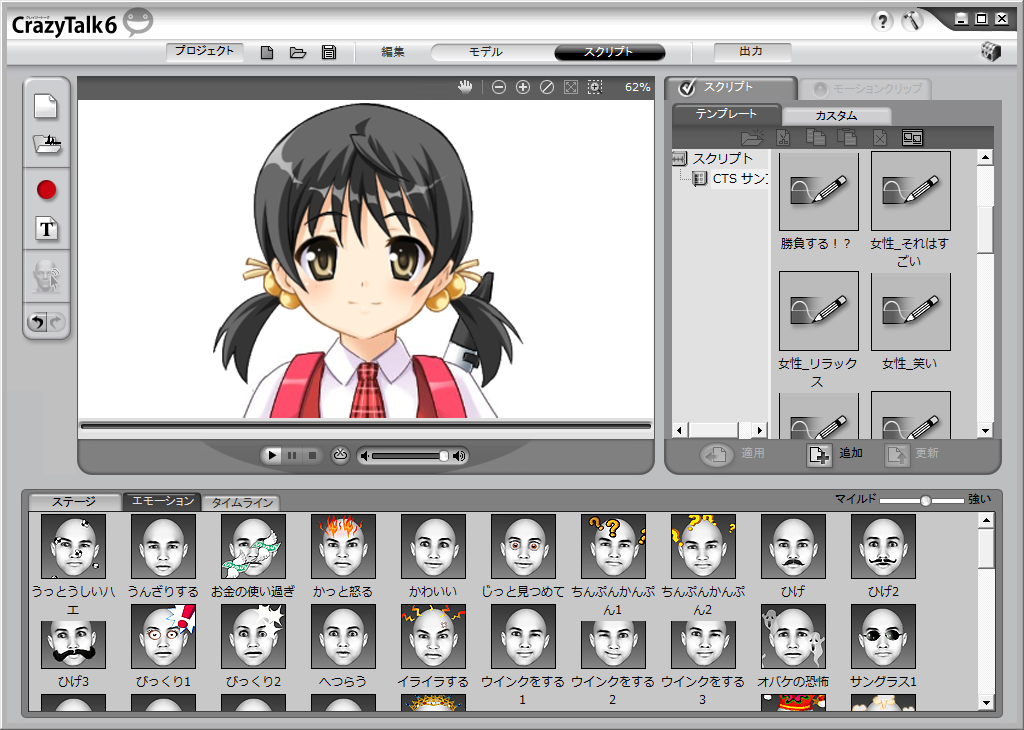Open the text-to-speech T tool
The width and height of the screenshot is (1024, 730).
coord(46,229)
